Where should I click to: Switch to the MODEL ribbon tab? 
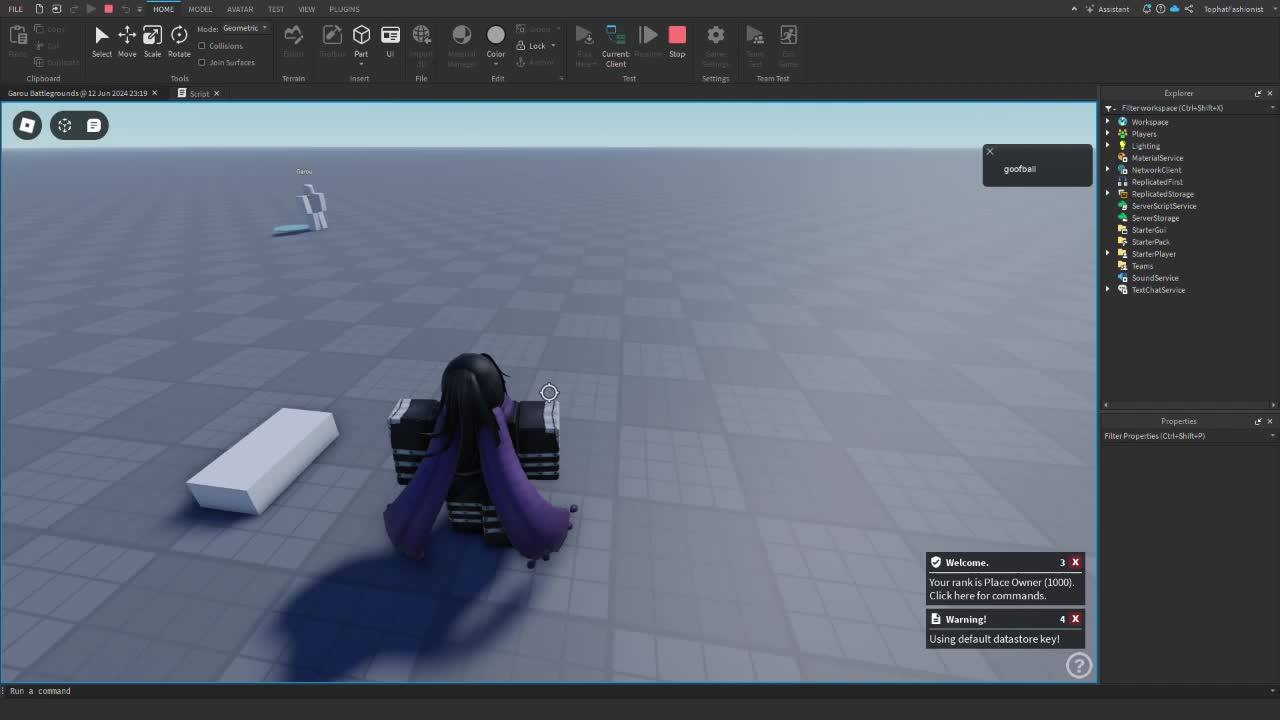tap(200, 9)
